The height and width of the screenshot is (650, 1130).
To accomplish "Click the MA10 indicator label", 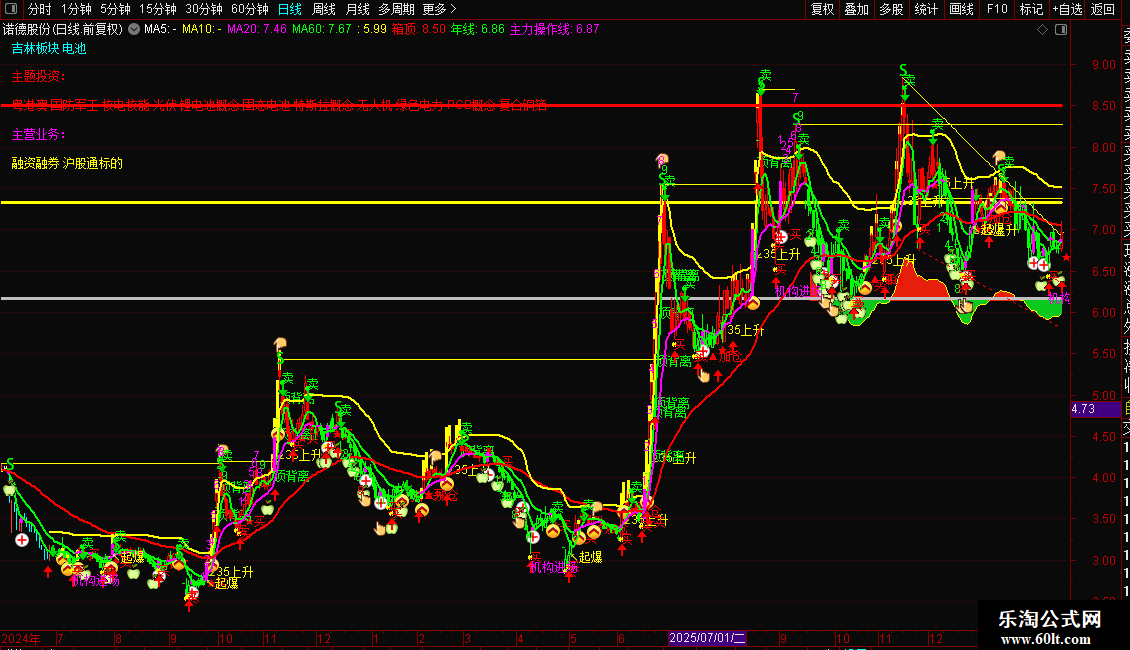I will 202,30.
